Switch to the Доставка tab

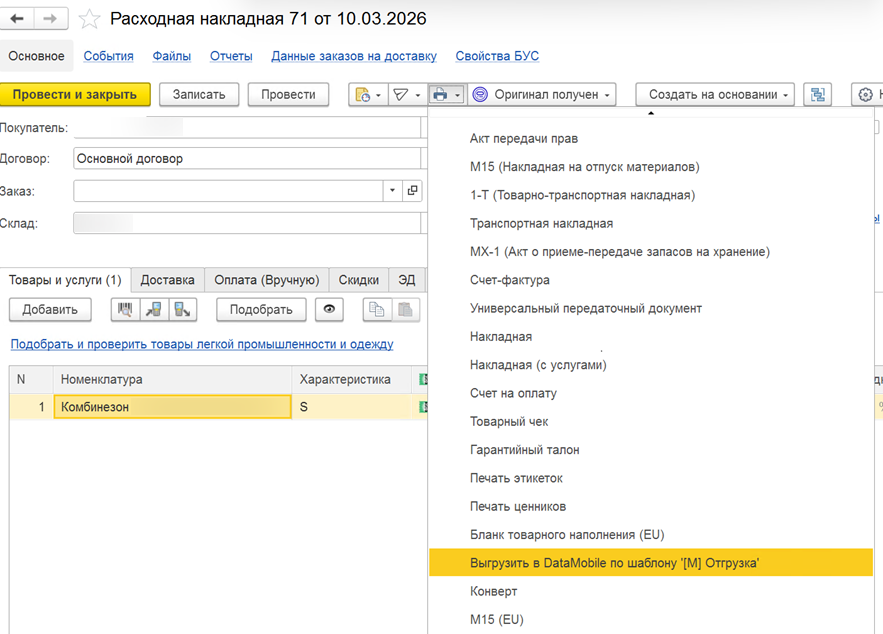[167, 280]
